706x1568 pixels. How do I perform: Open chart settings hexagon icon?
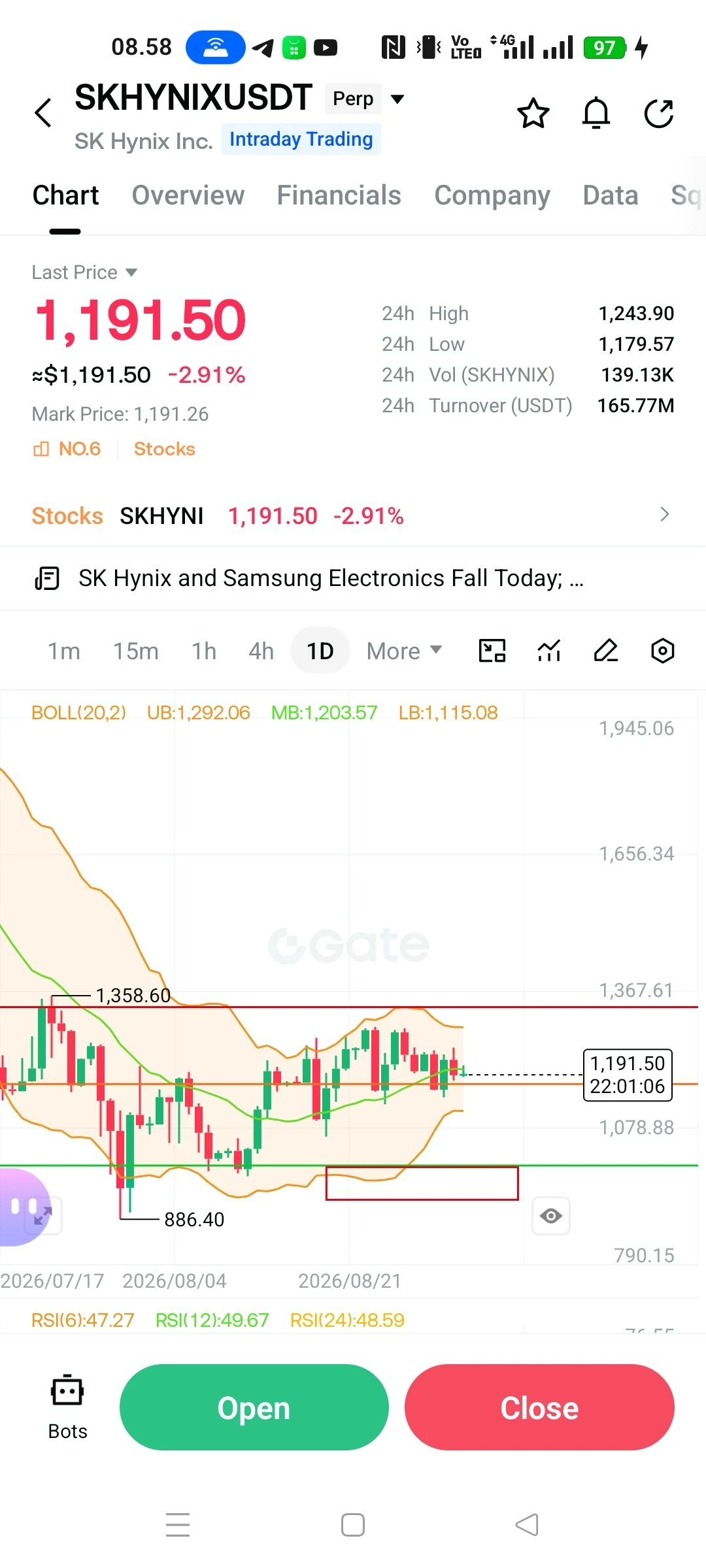click(x=663, y=651)
